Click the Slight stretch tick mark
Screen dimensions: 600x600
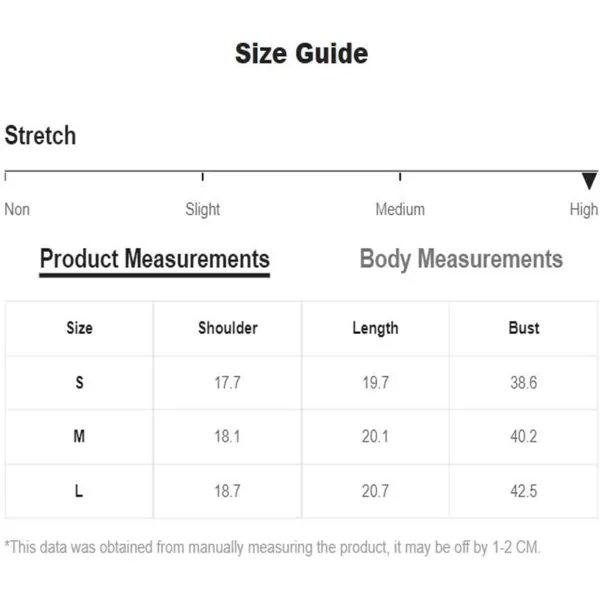(x=202, y=177)
